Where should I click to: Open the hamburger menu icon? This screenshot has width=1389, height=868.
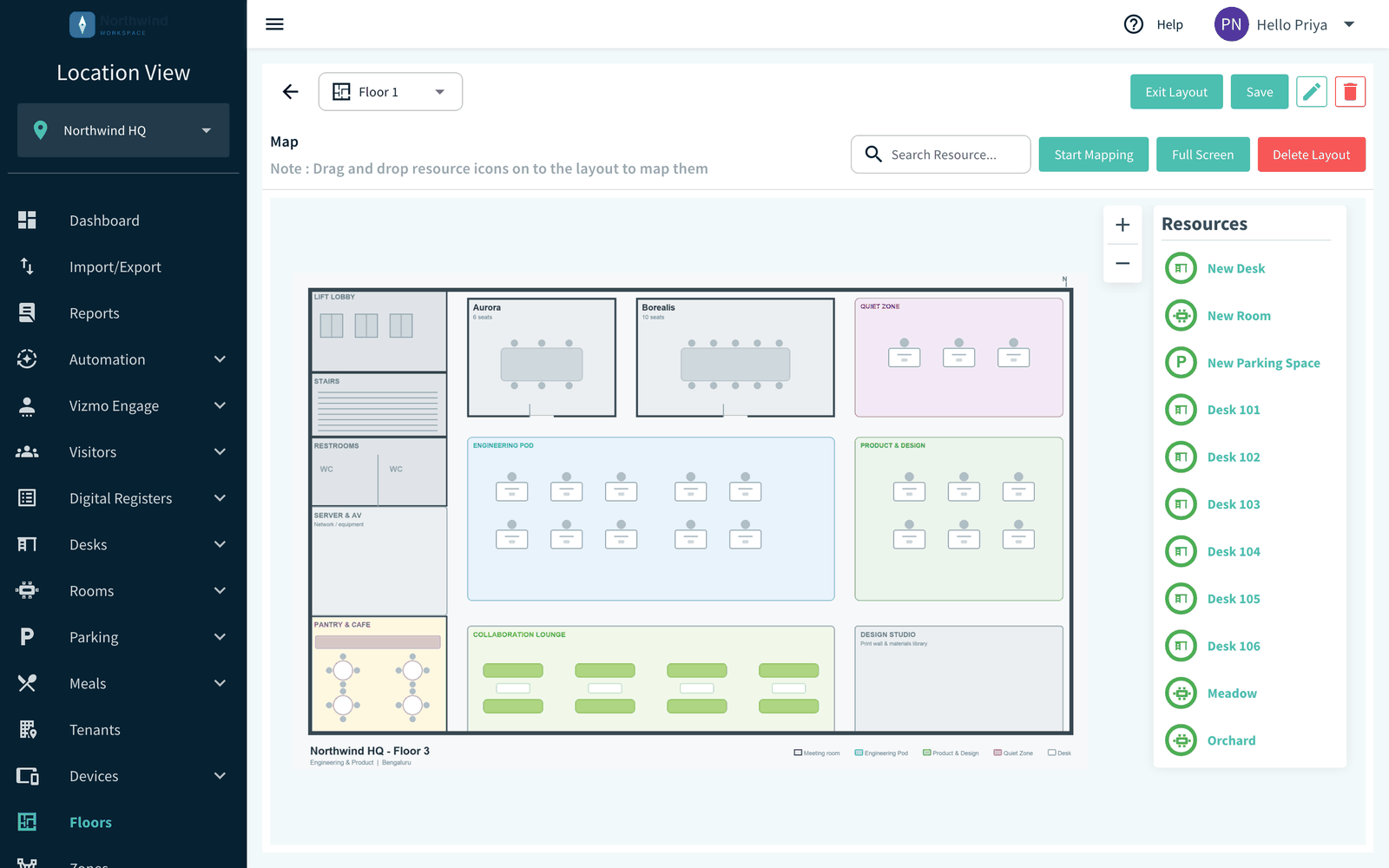tap(274, 24)
